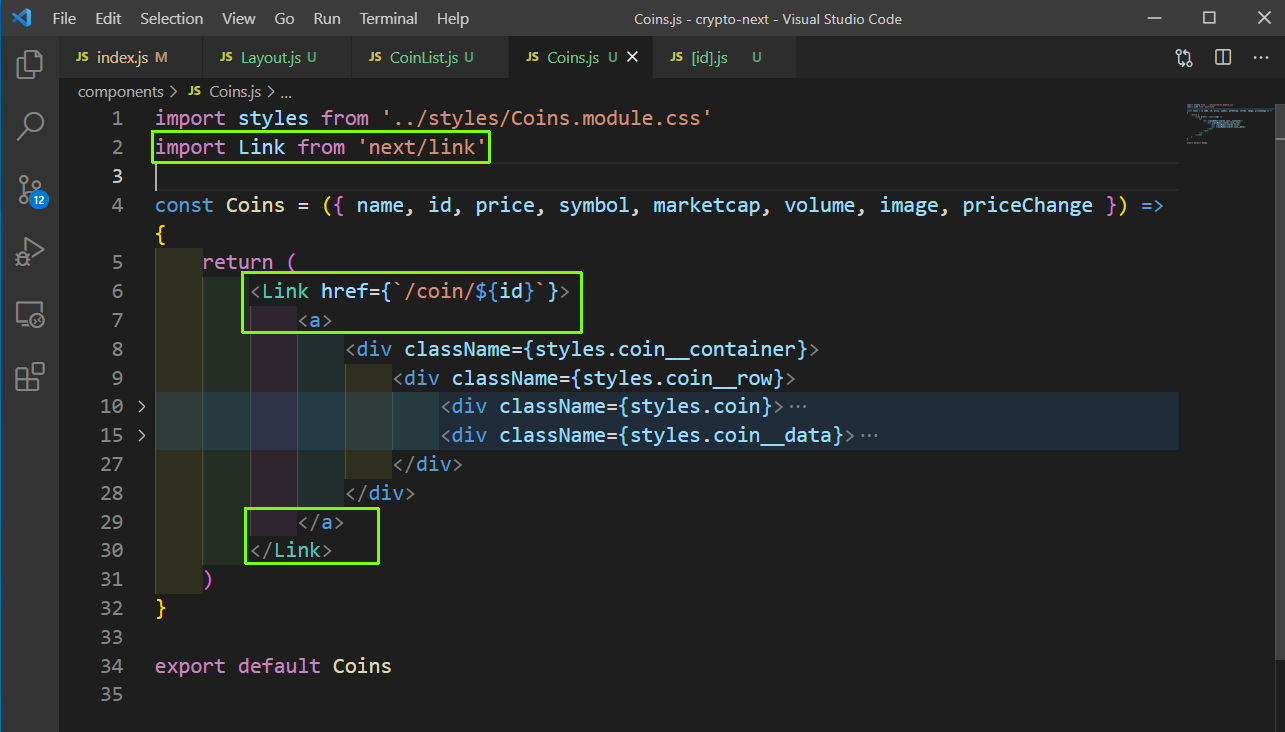Click the breadcrumb ellipsis segment

point(285,91)
